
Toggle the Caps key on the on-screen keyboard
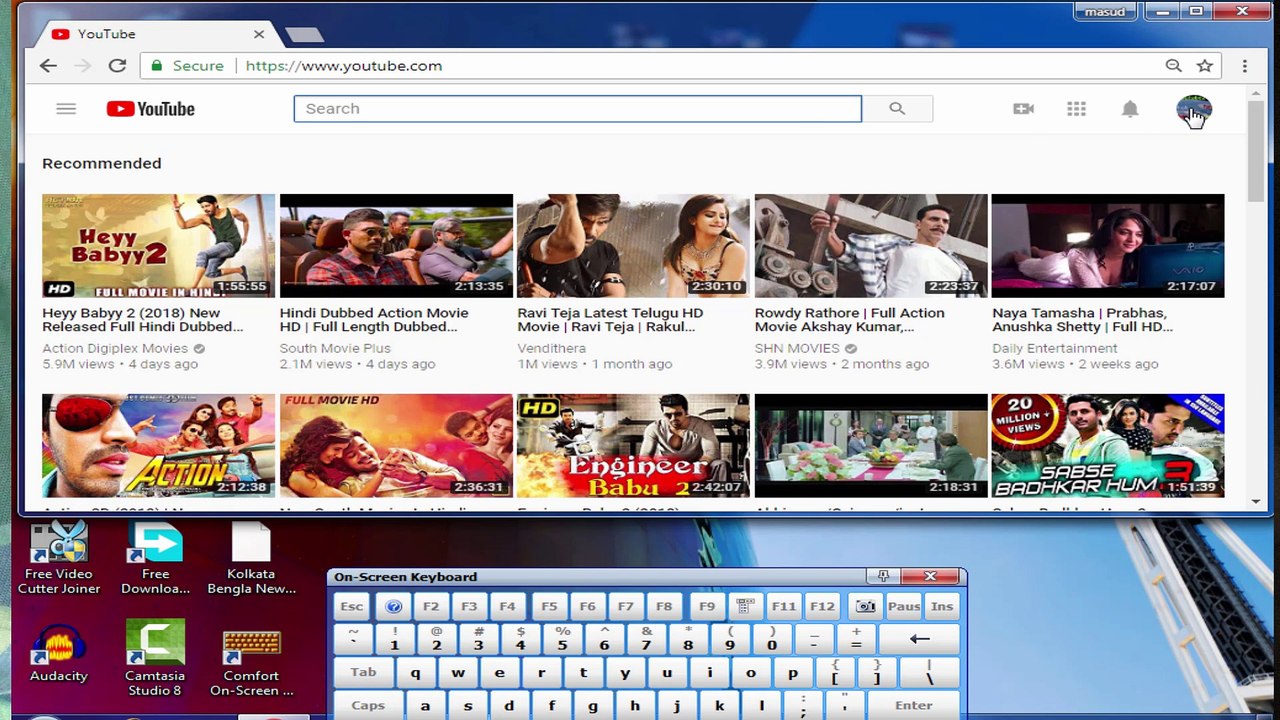coord(367,705)
